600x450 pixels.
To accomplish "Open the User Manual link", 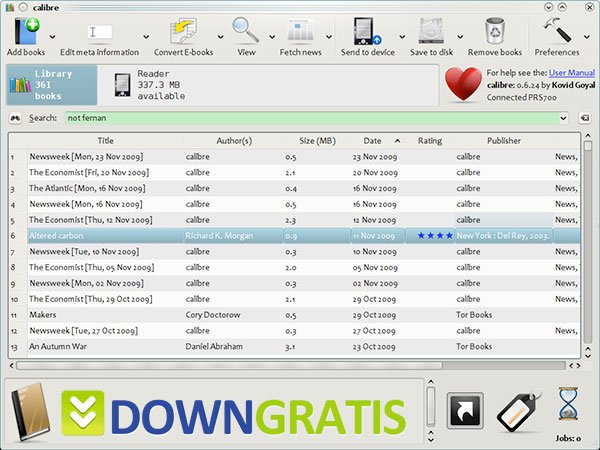I will pos(572,73).
